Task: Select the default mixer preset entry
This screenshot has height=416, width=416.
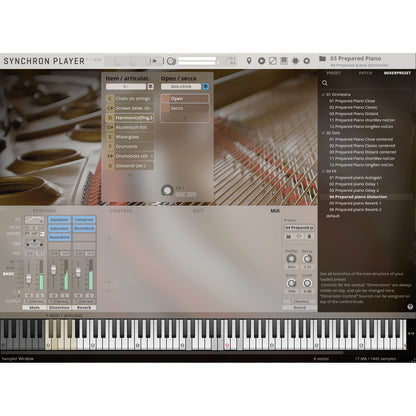Action: click(333, 216)
